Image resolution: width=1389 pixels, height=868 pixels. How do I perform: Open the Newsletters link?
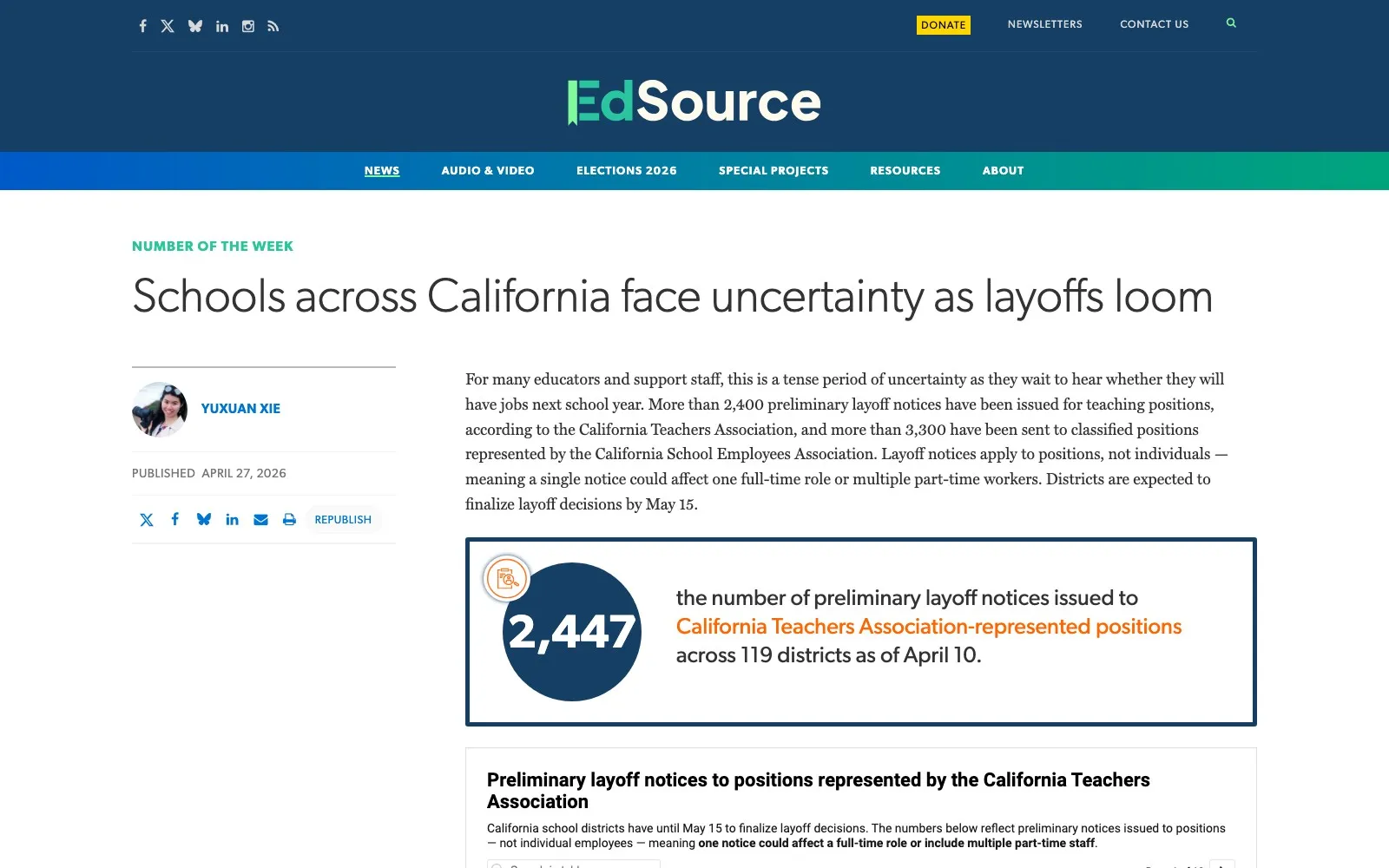coord(1045,24)
